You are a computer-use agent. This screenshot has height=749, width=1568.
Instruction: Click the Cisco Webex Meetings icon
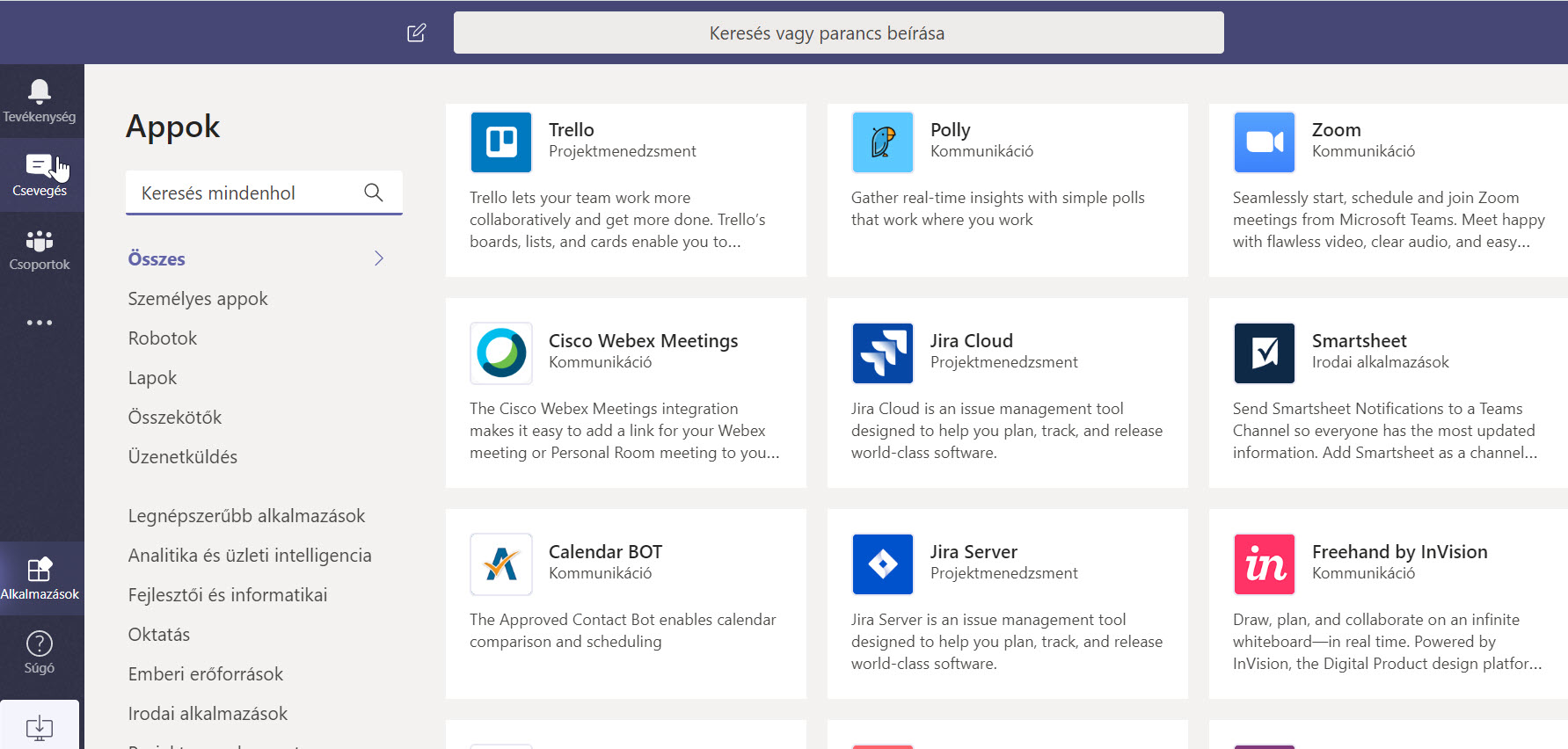501,353
